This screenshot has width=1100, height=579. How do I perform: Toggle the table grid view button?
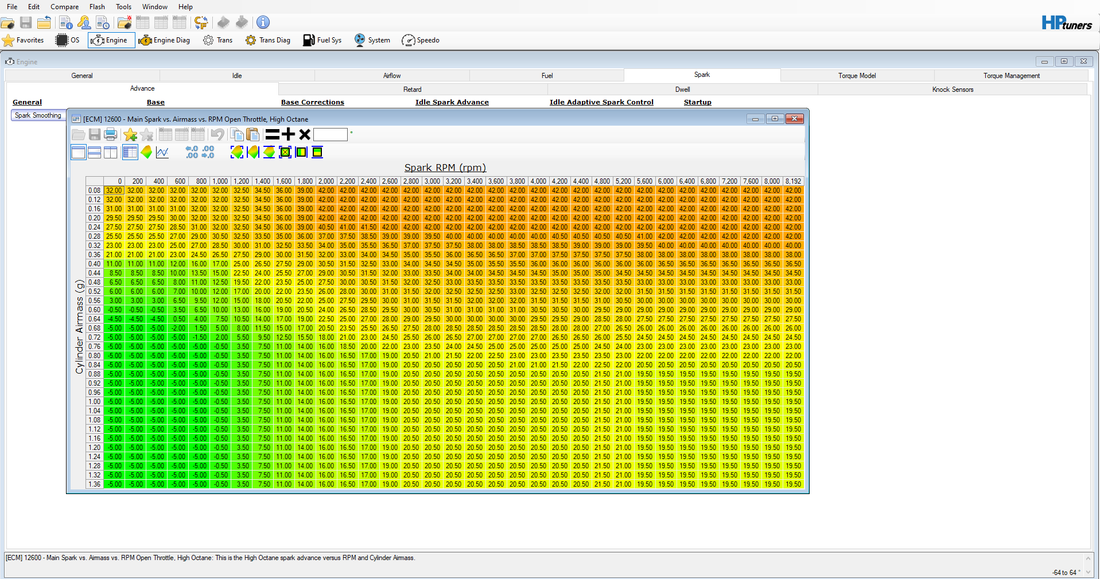129,152
